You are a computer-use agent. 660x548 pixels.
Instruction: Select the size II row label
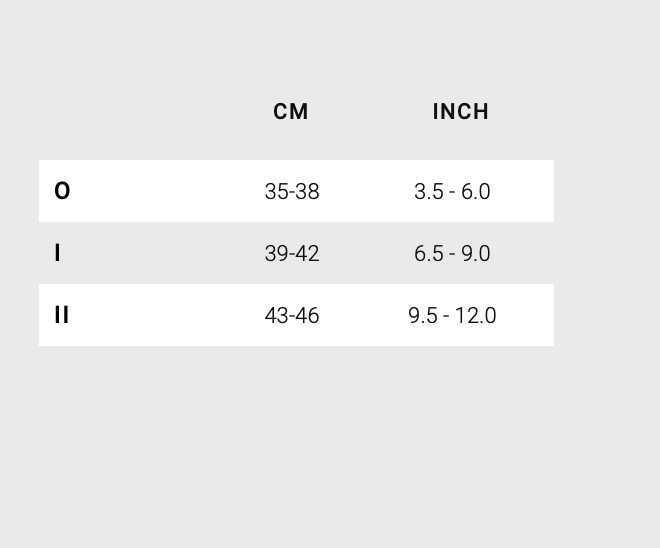tap(61, 315)
